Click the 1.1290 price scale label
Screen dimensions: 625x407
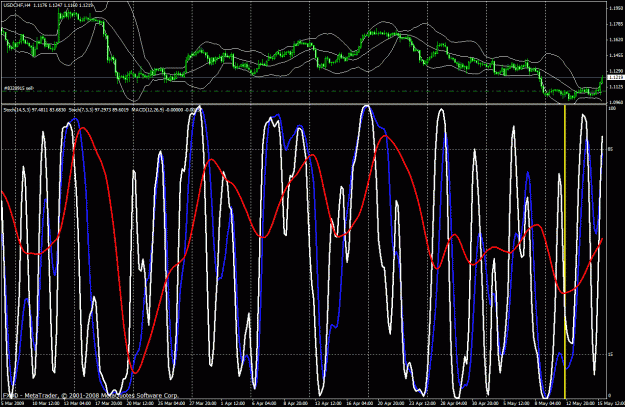click(616, 71)
